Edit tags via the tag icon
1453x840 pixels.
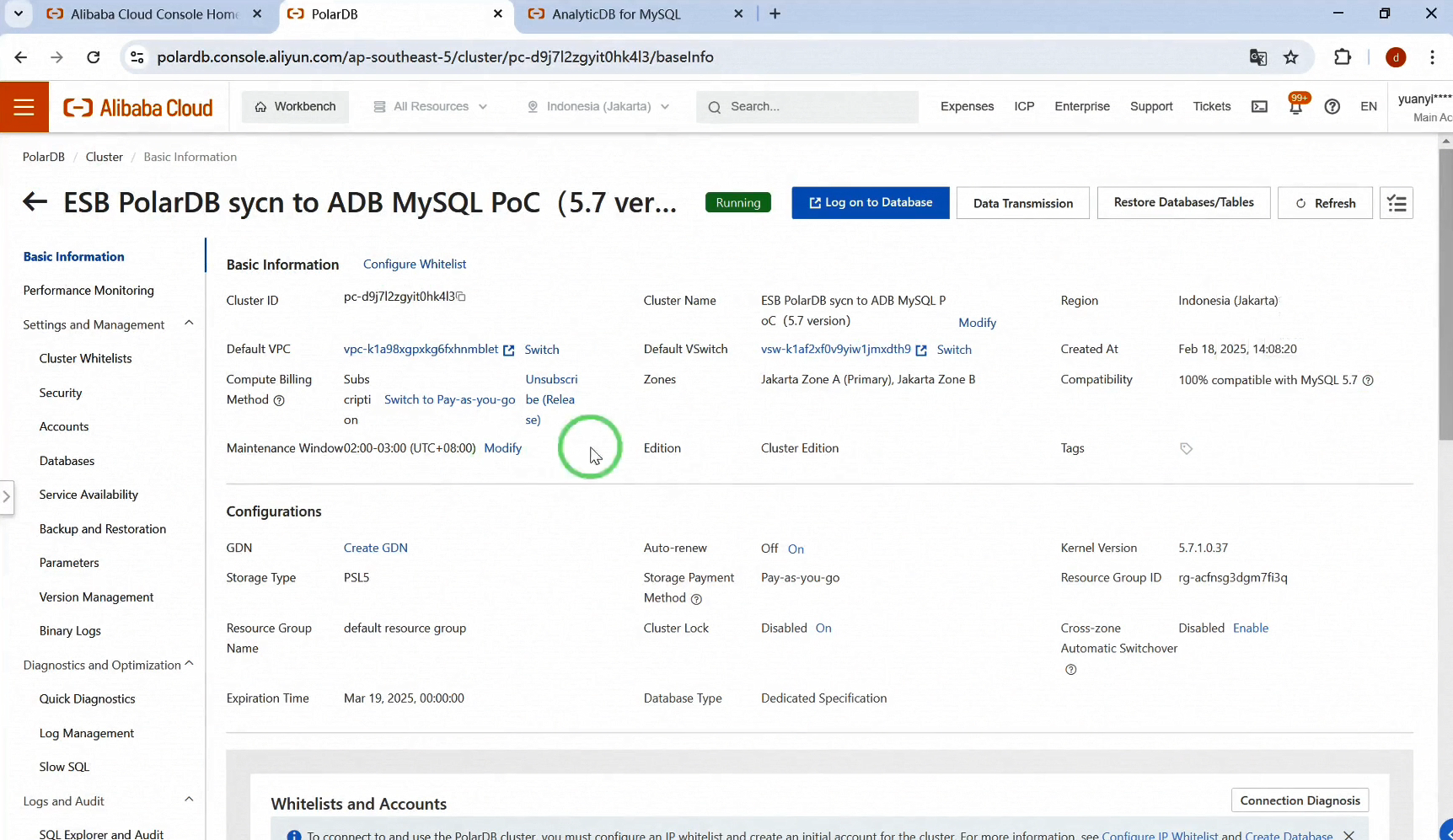pos(1186,448)
